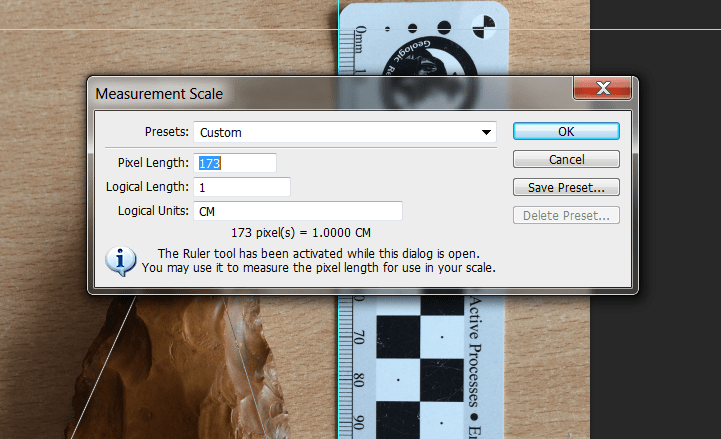Image resolution: width=721 pixels, height=439 pixels.
Task: Focus the Pixel Length field showing 173
Action: (236, 163)
